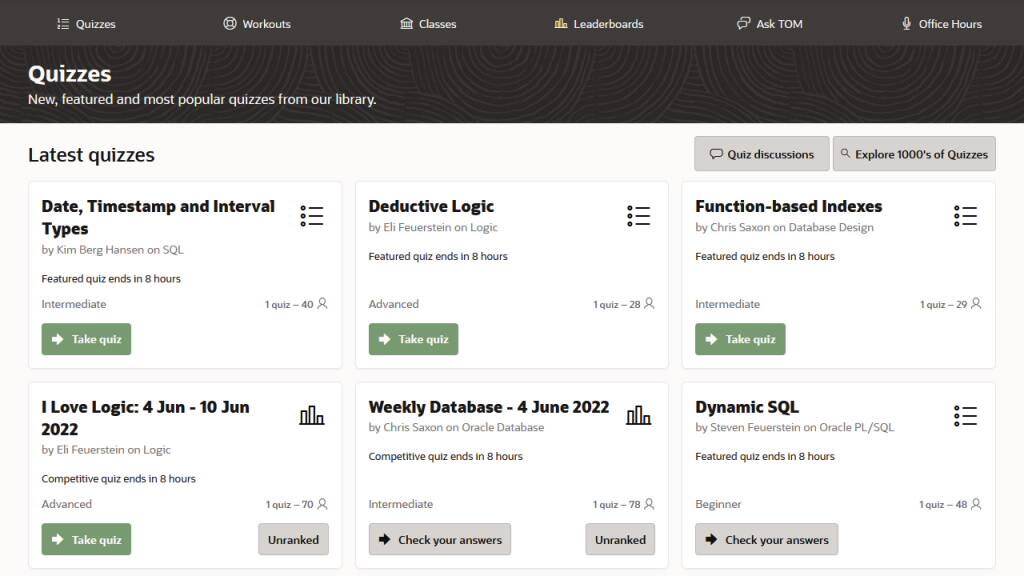1024x576 pixels.
Task: Take the Deductive Logic quiz
Action: pyautogui.click(x=413, y=339)
